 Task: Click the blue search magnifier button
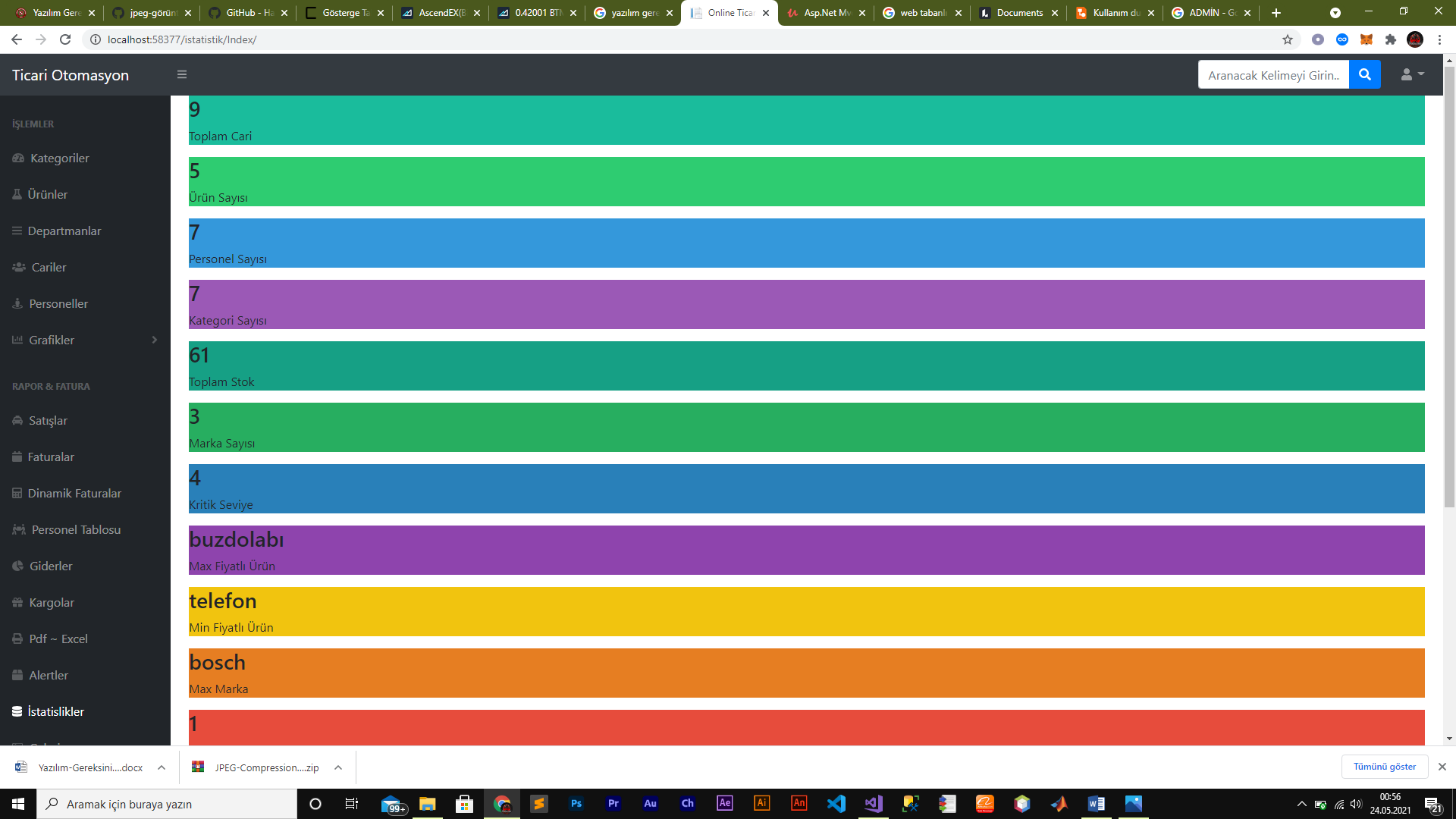click(x=1364, y=74)
